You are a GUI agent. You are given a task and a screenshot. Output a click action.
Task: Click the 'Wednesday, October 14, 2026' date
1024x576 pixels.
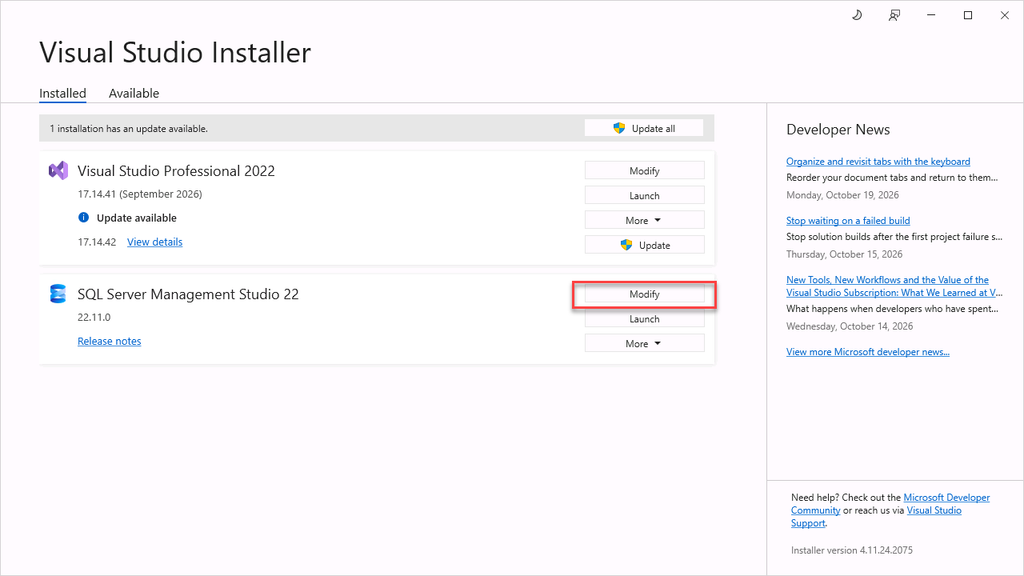[850, 326]
